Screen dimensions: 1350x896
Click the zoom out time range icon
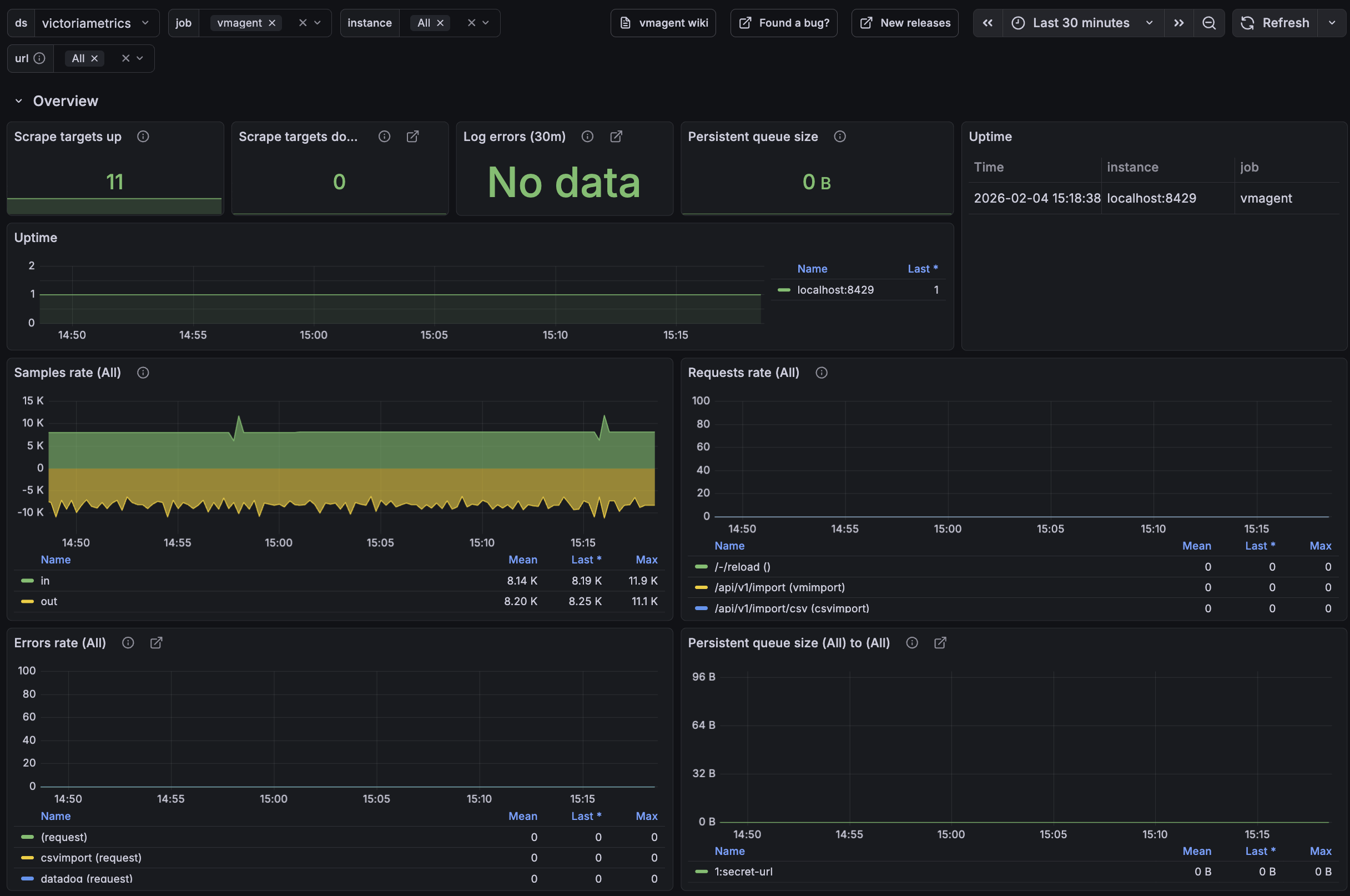[1209, 23]
